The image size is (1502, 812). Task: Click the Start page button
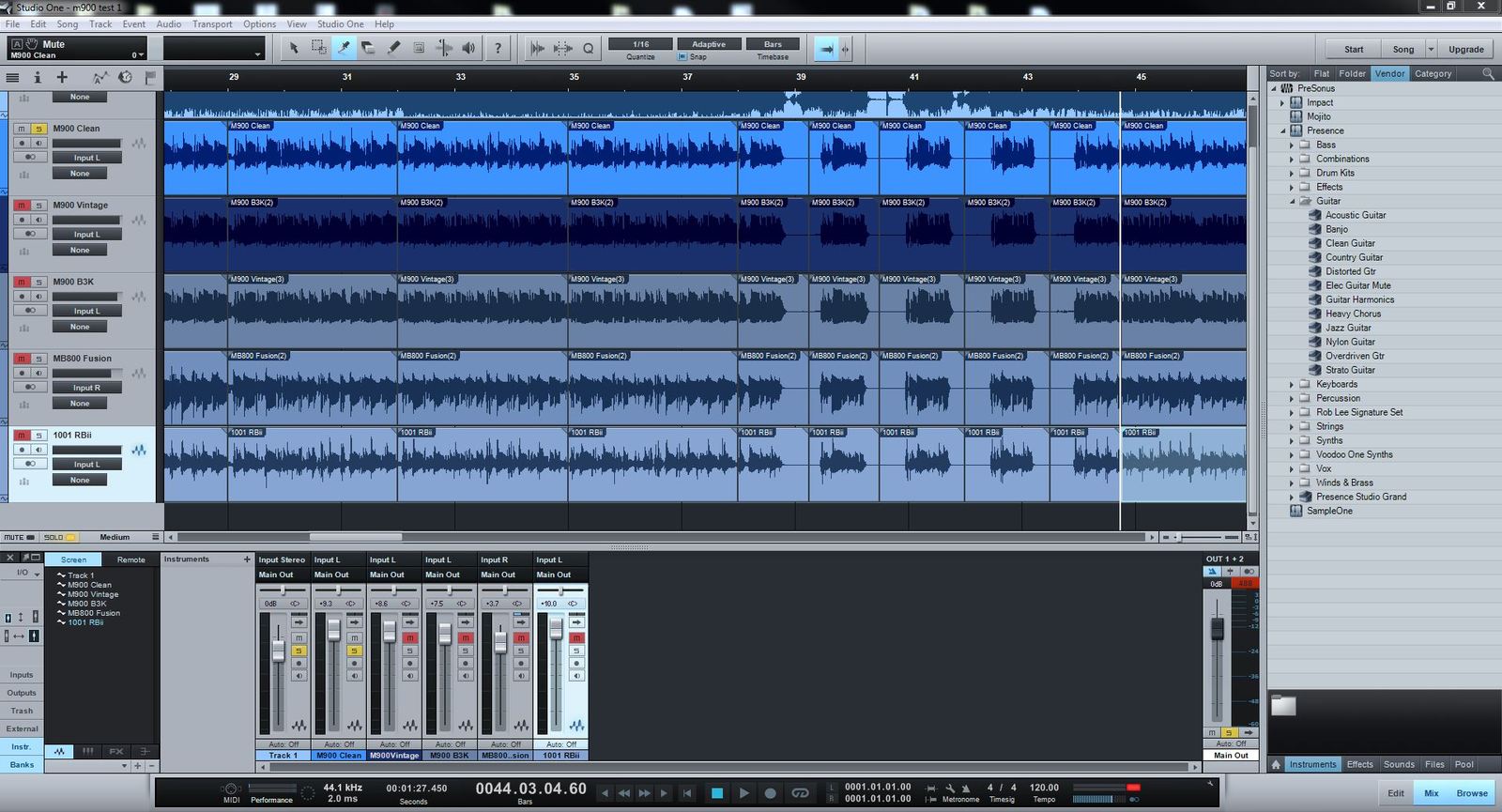coord(1353,49)
